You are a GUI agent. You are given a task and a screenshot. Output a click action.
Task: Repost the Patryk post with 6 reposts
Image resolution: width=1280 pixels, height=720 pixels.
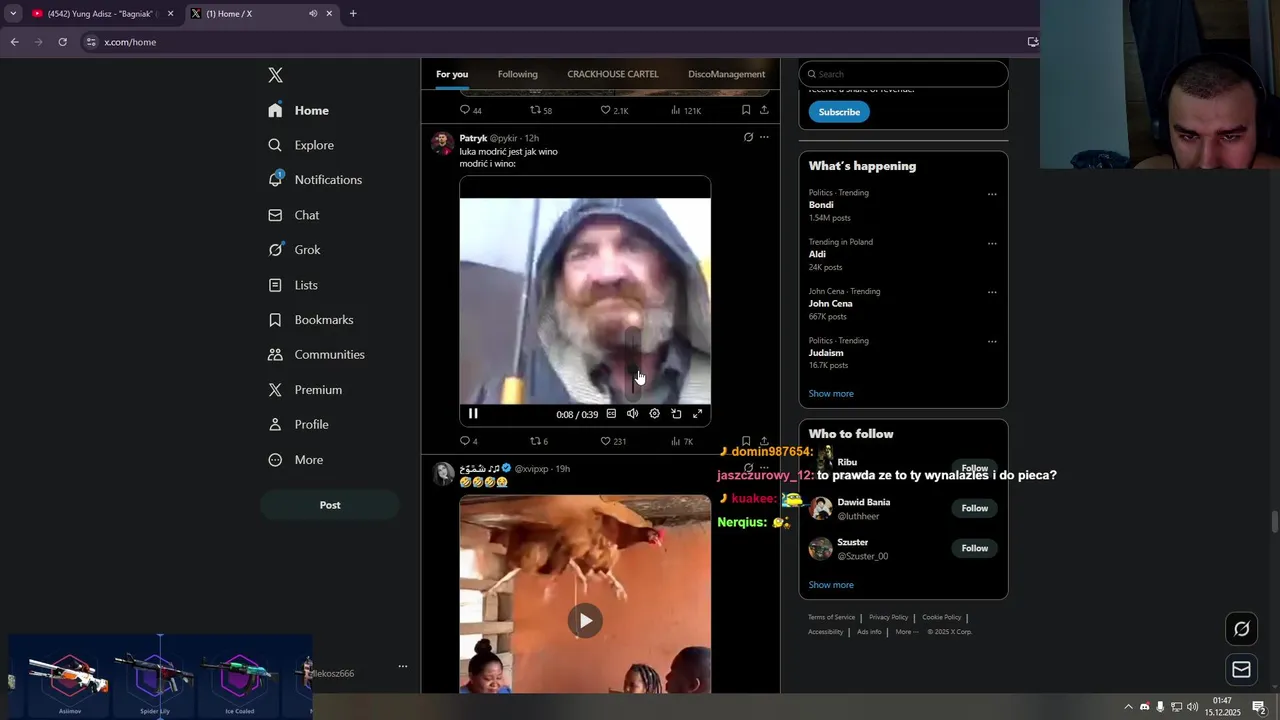539,441
